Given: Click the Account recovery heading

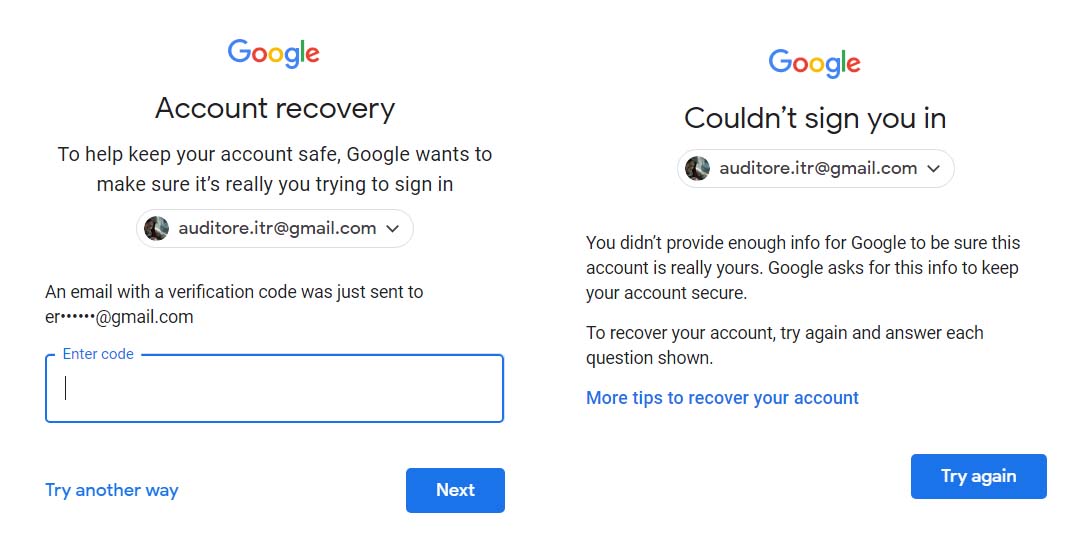Looking at the screenshot, I should click(275, 108).
